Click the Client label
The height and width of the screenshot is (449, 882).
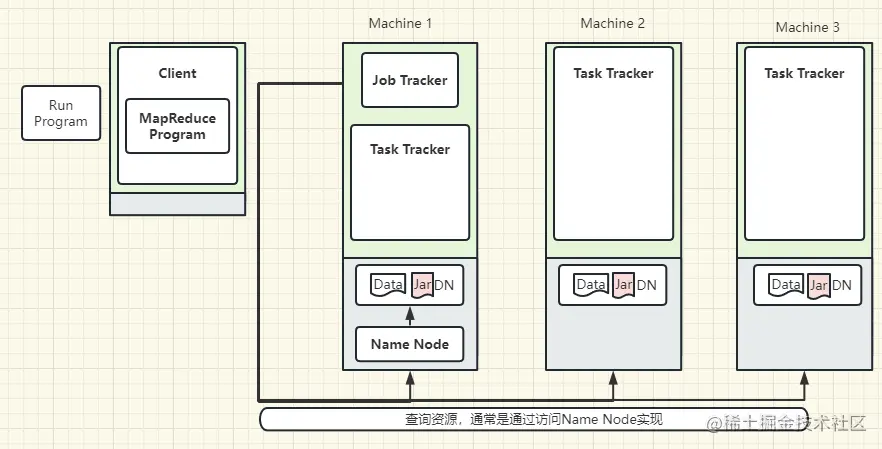[x=177, y=73]
